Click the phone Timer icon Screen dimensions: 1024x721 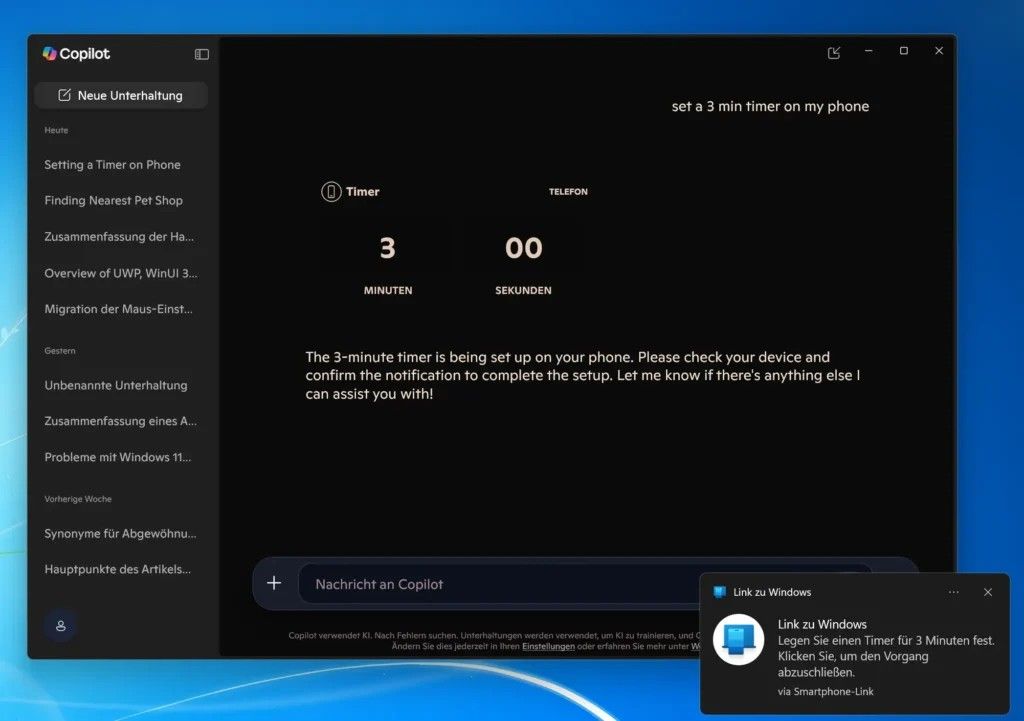coord(331,192)
